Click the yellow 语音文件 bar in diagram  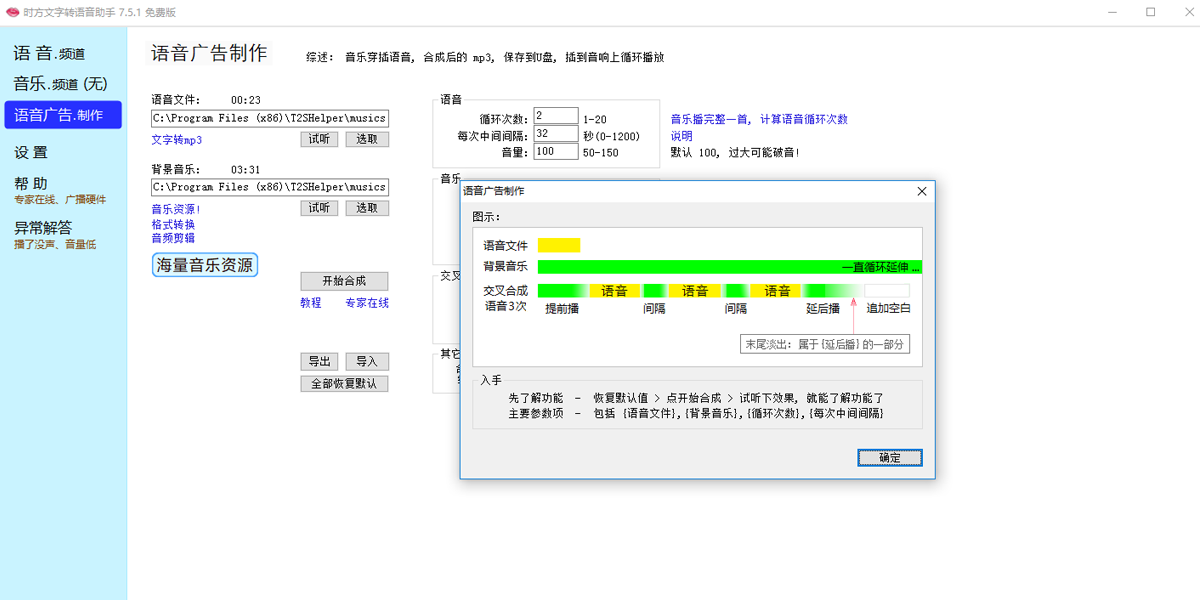click(x=559, y=245)
